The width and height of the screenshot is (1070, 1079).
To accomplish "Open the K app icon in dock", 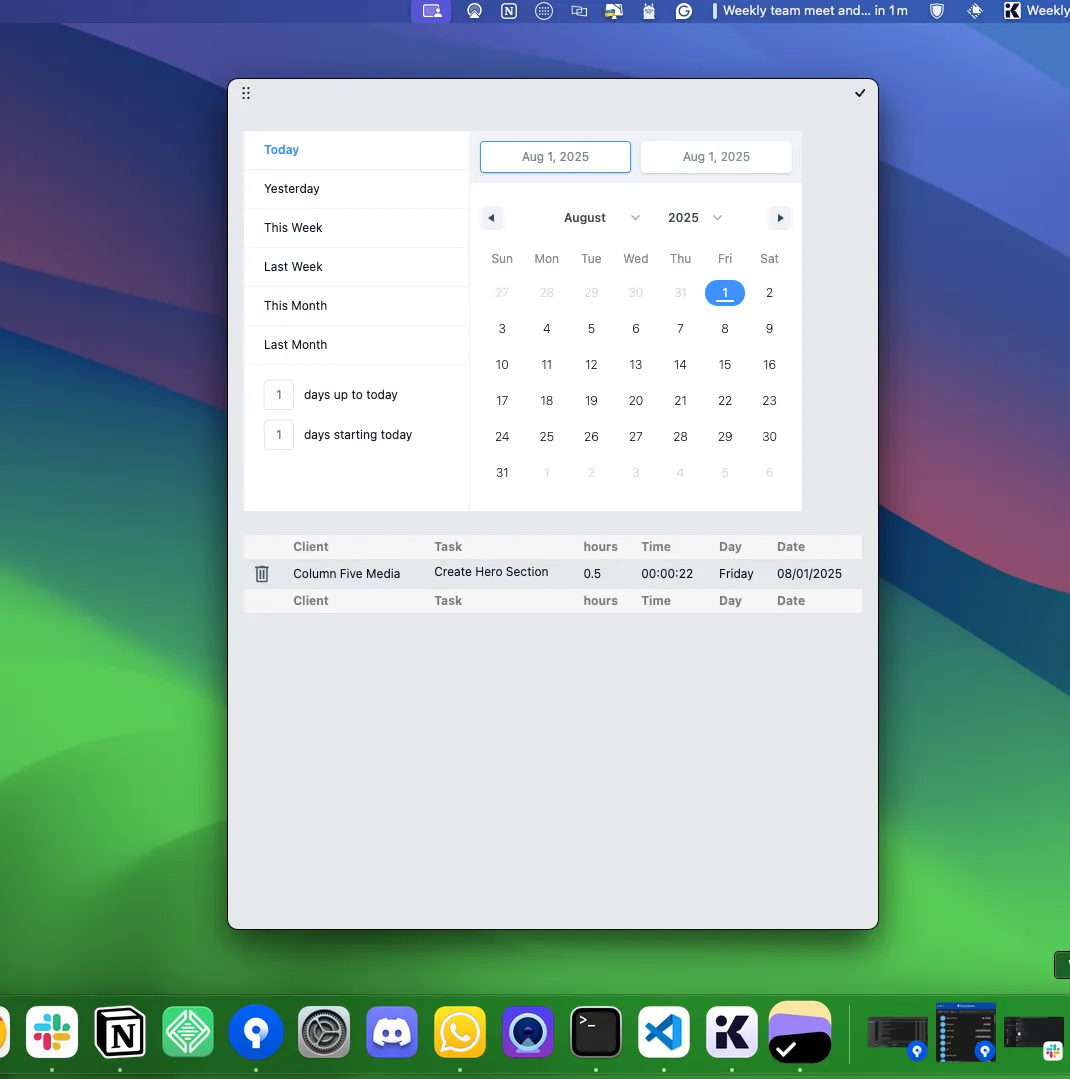I will pos(731,1032).
